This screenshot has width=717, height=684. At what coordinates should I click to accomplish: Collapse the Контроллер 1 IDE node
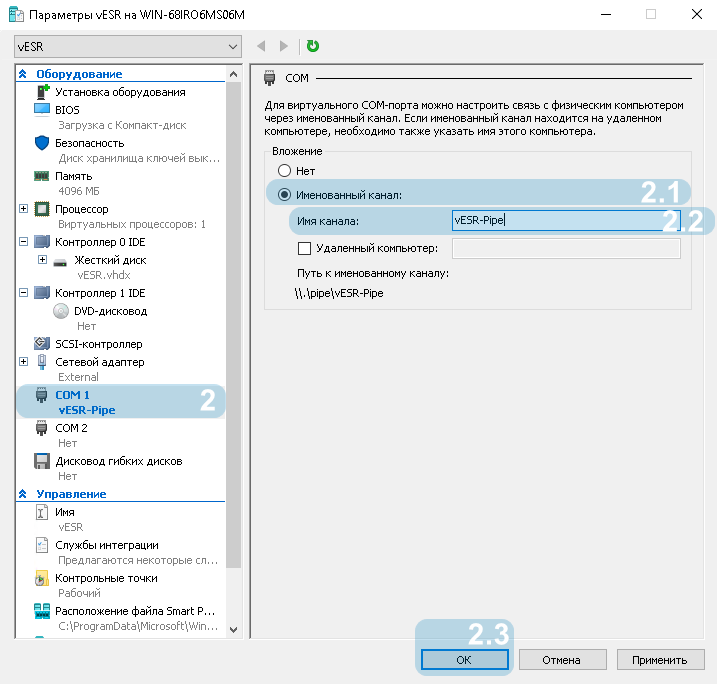tap(23, 293)
